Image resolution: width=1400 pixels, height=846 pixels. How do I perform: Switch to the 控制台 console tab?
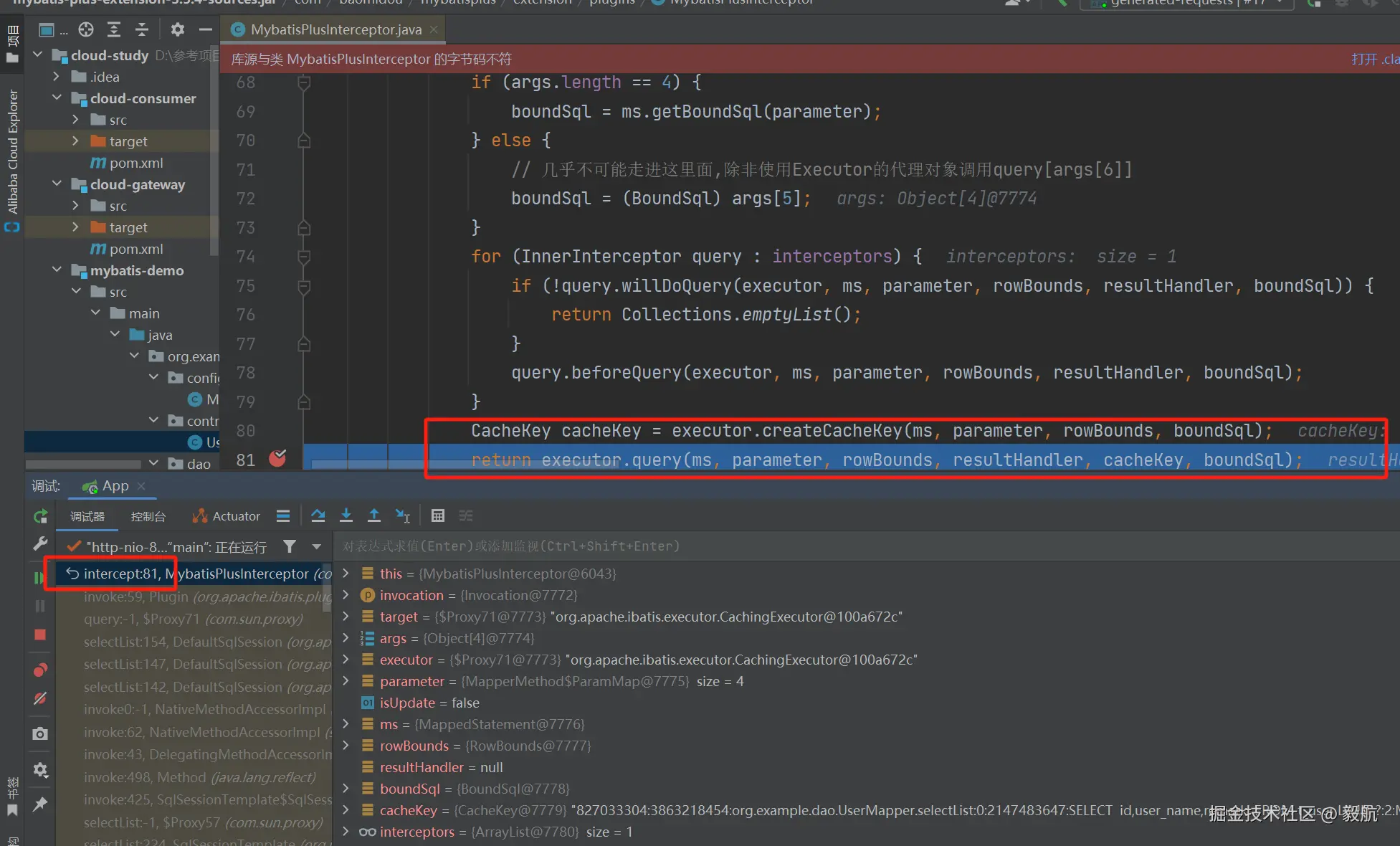coord(148,516)
